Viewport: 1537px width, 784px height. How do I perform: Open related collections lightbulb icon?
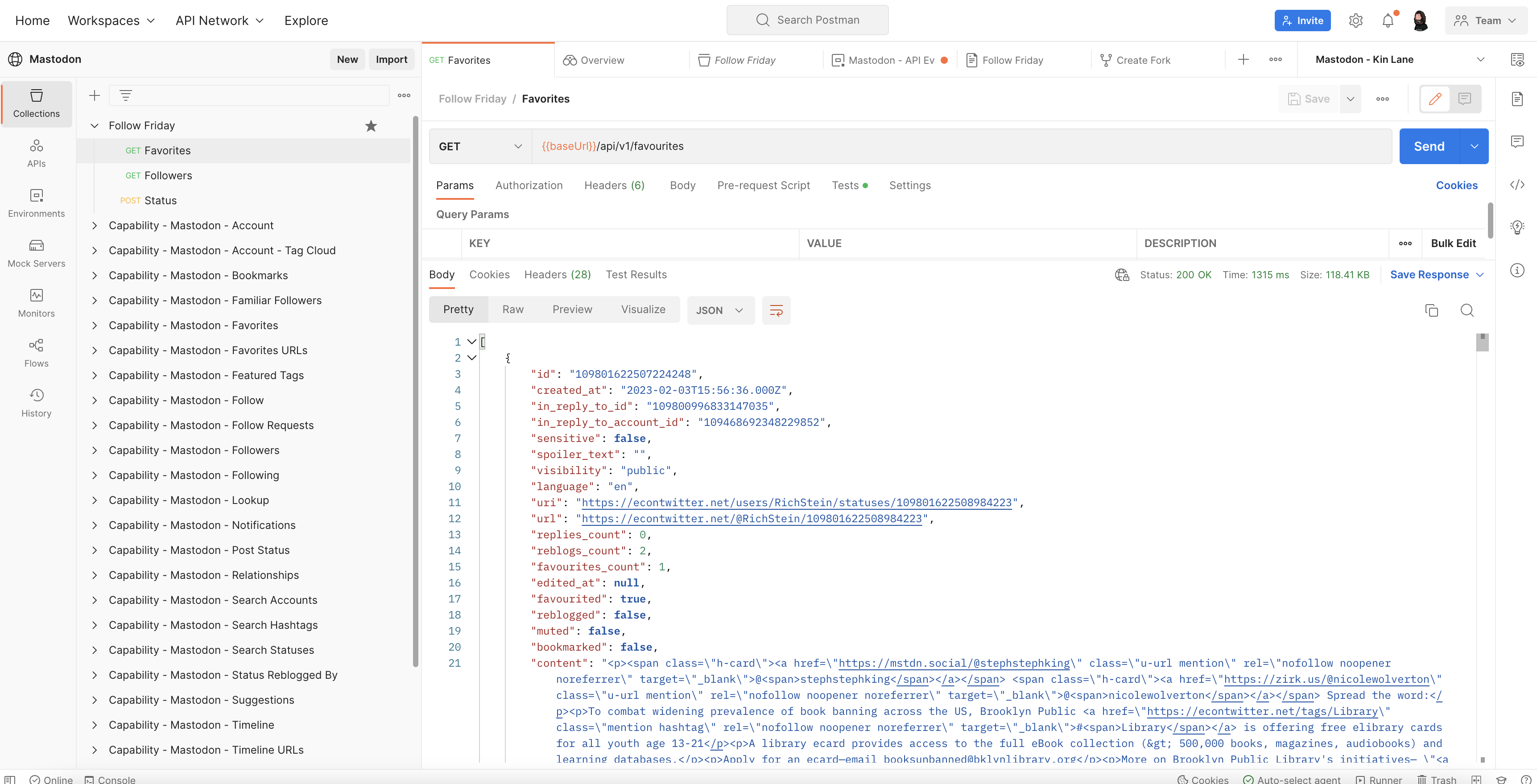(x=1517, y=227)
